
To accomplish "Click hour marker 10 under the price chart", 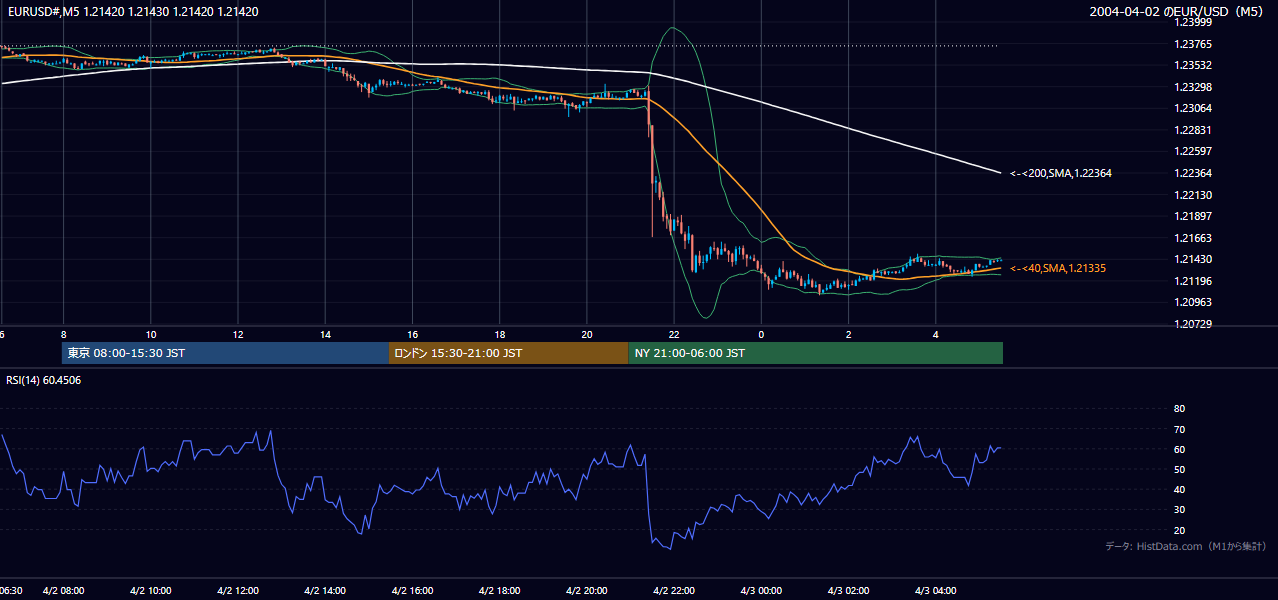I will [x=150, y=334].
